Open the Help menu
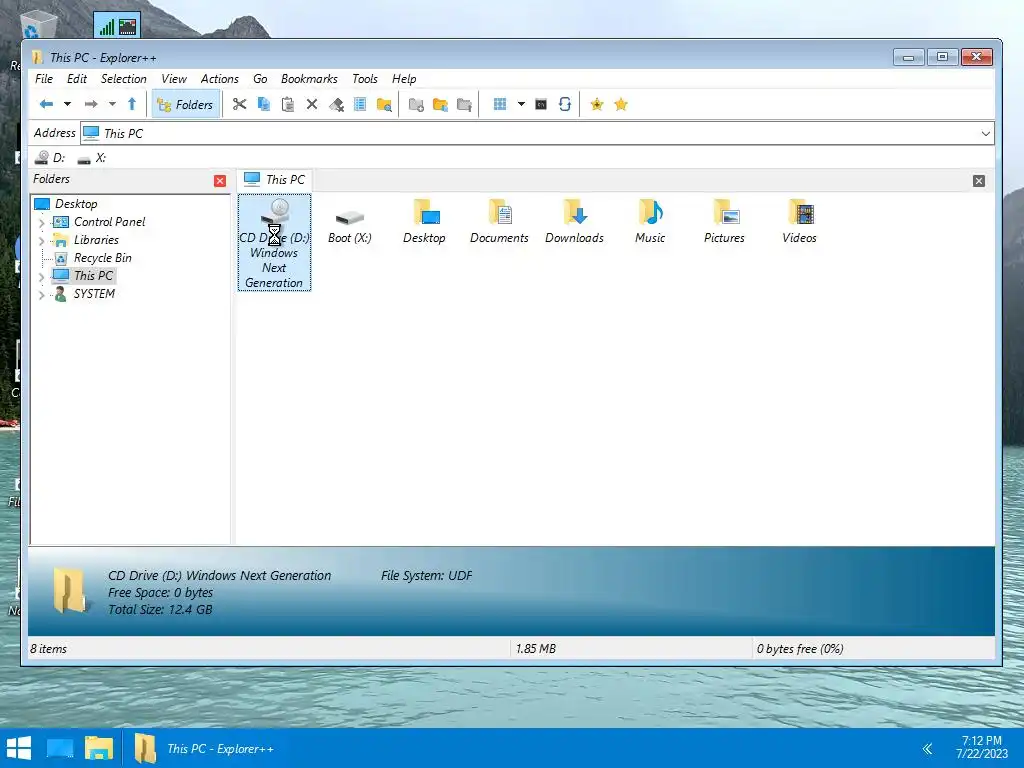This screenshot has height=768, width=1024. click(x=404, y=78)
